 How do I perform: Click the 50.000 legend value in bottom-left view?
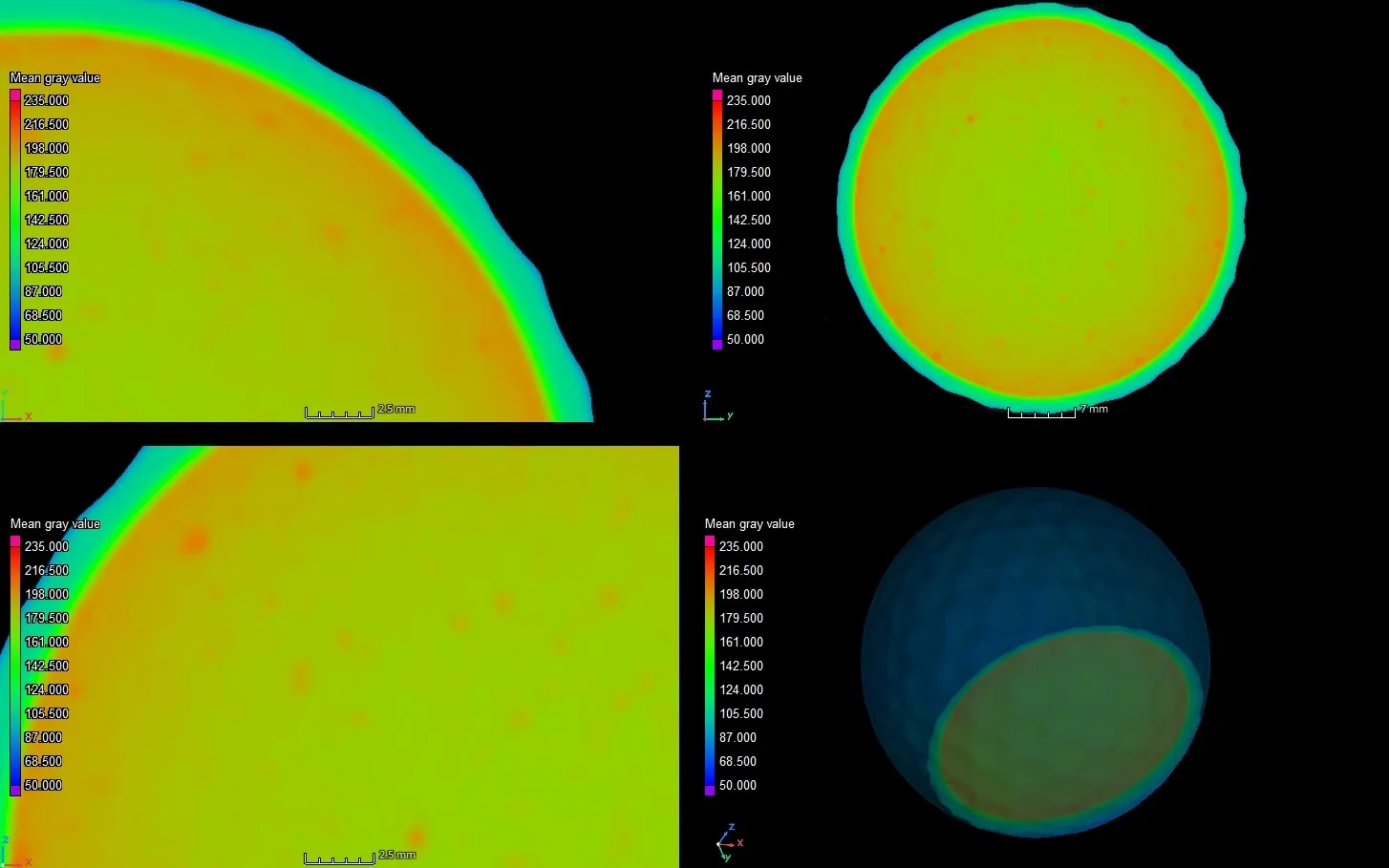tap(43, 785)
